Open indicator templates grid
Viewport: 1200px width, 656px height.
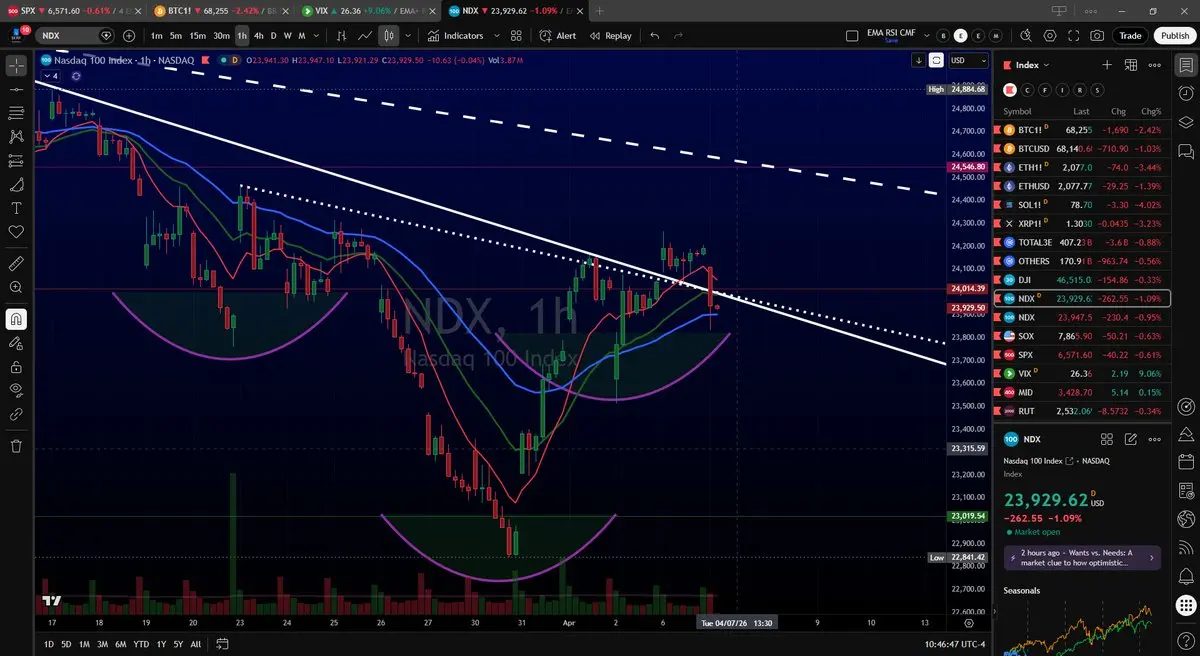point(516,35)
